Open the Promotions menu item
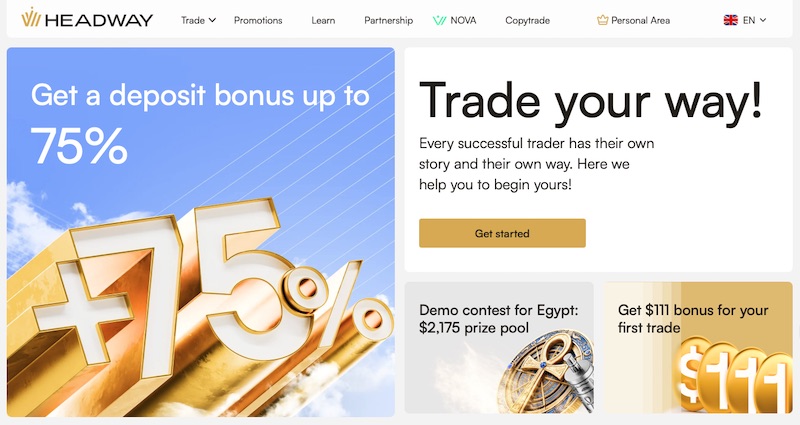This screenshot has height=425, width=800. click(258, 20)
